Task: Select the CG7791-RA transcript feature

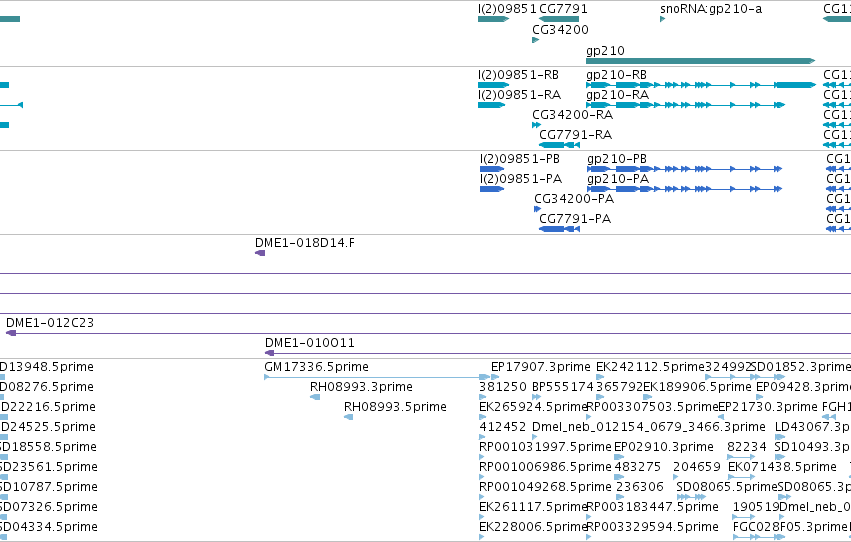Action: click(560, 145)
